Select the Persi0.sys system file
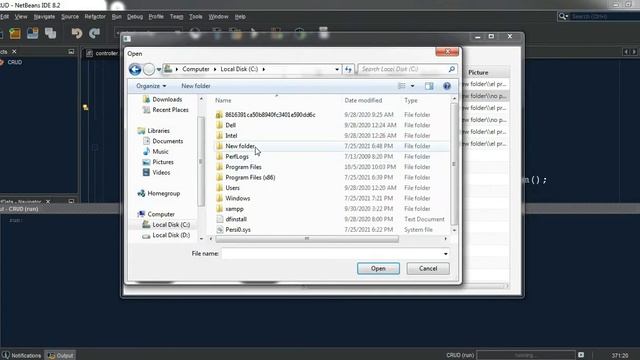The image size is (640, 360). tap(238, 230)
